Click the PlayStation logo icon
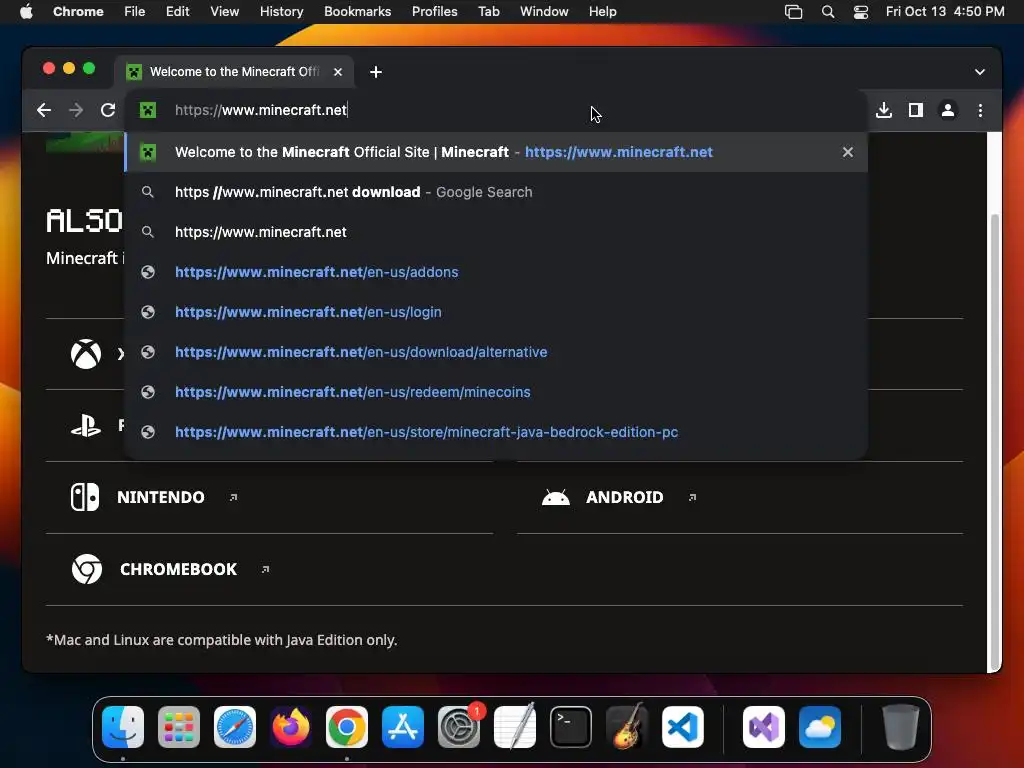This screenshot has width=1024, height=768. pos(86,426)
